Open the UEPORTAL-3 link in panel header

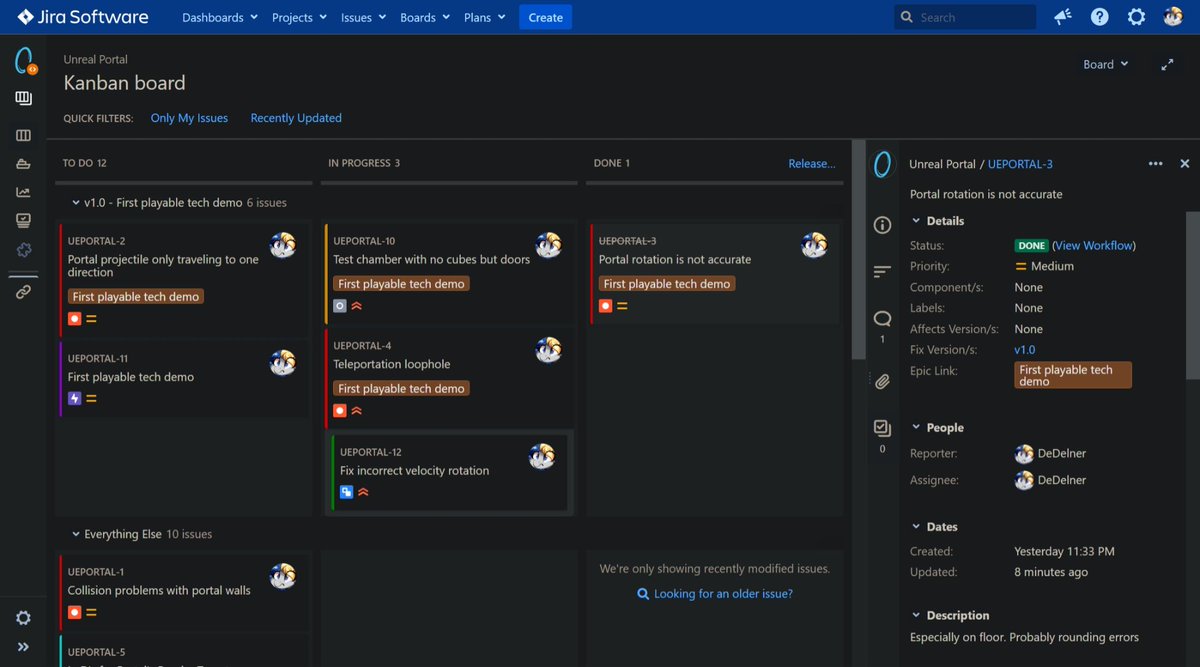tap(1020, 164)
